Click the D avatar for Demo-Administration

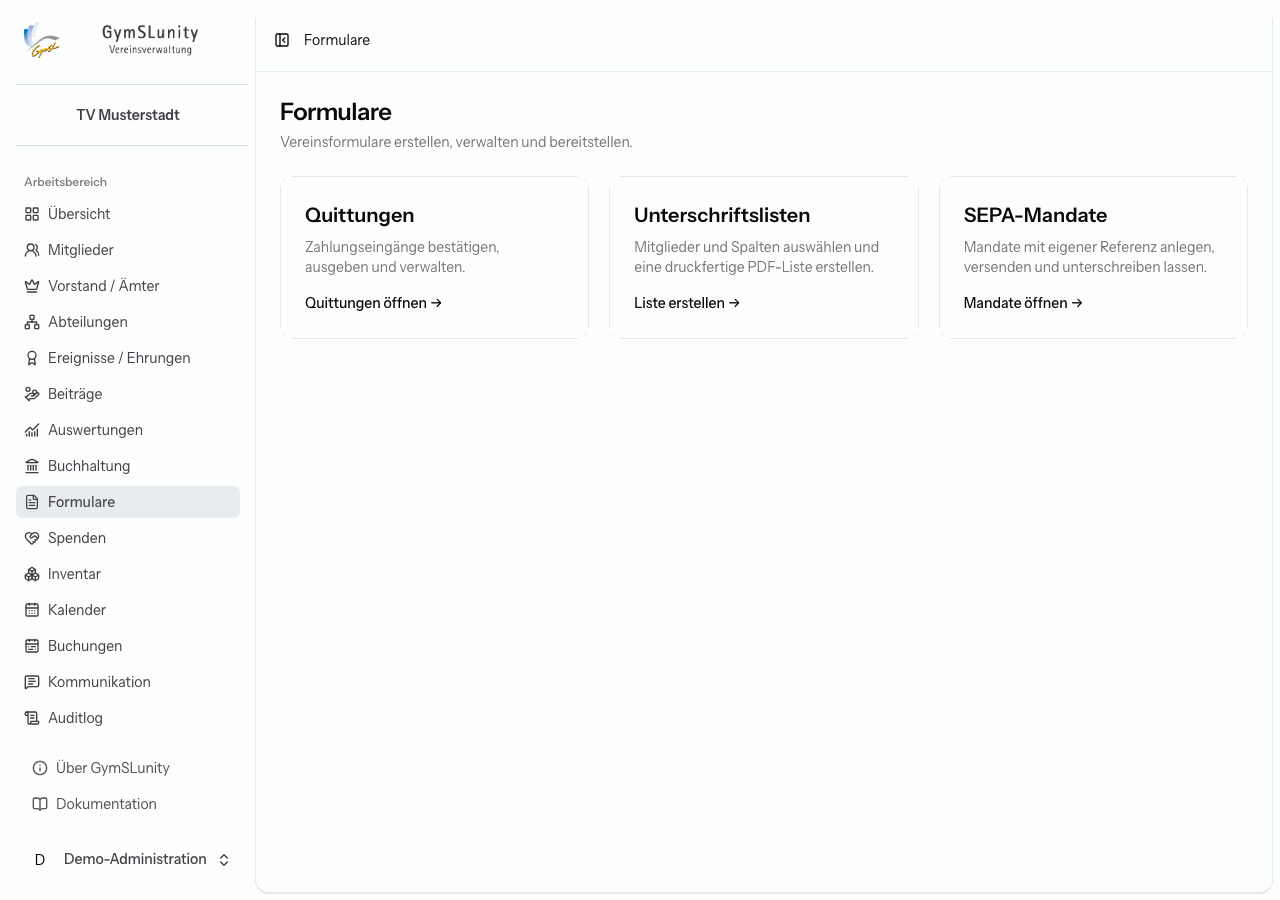tap(40, 860)
